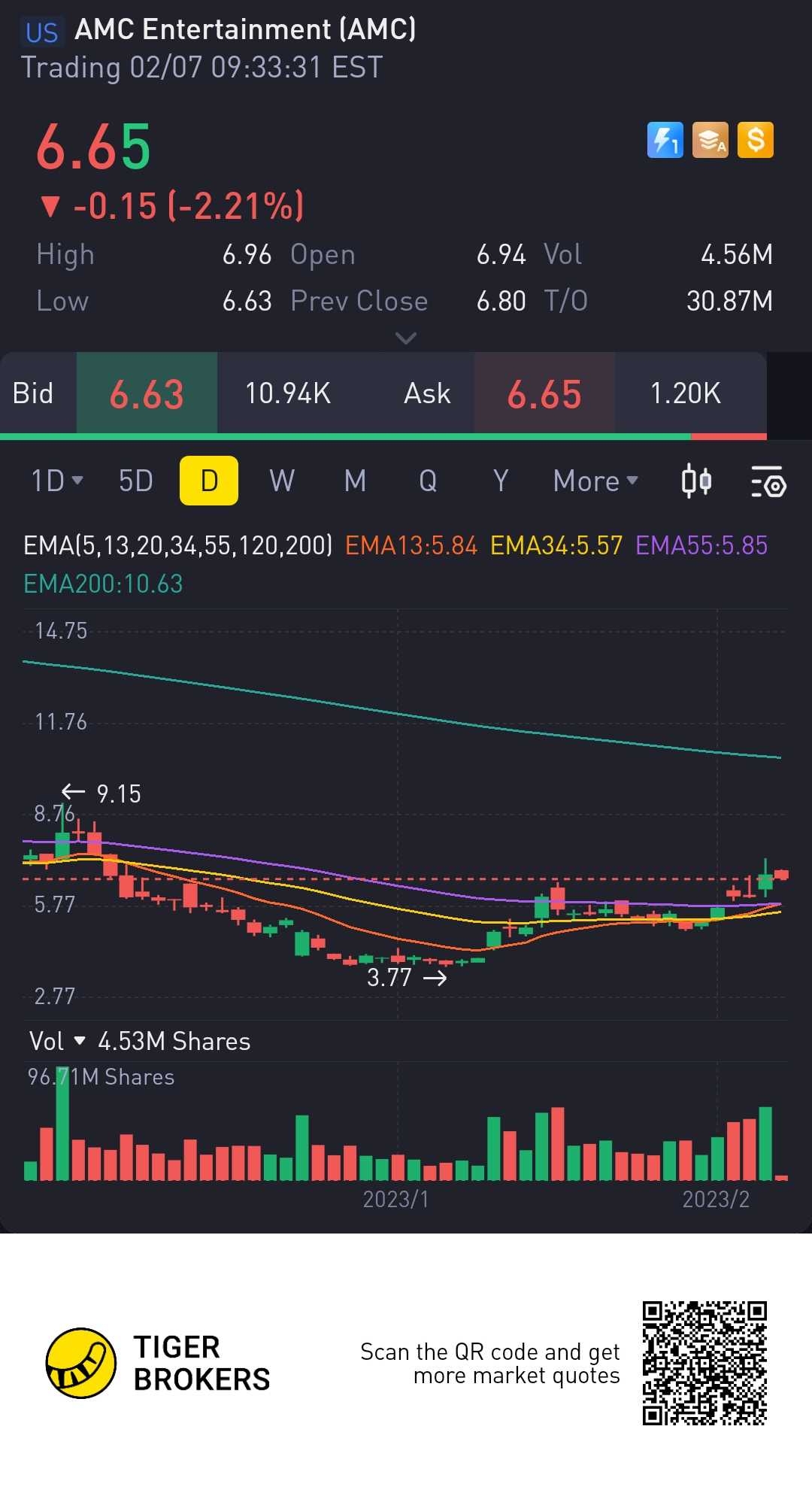This screenshot has height=1493, width=812.
Task: Tap the bid size 10.94K
Action: [x=288, y=393]
